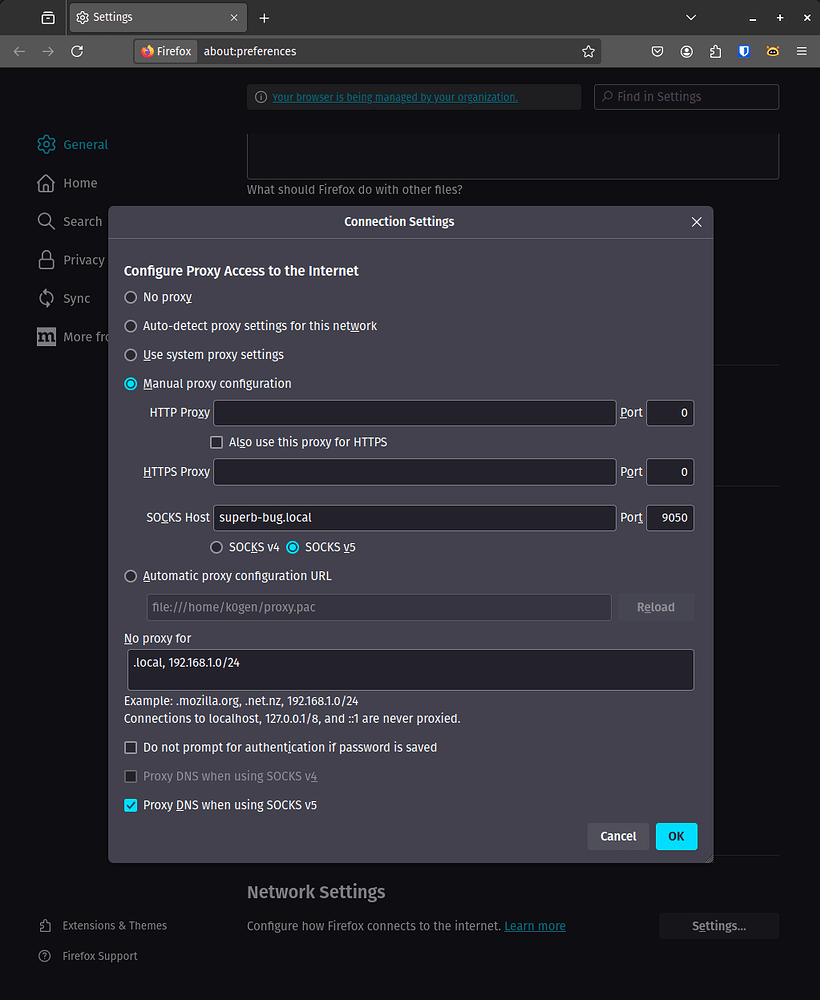Open the Firefox application menu
The image size is (820, 1000).
click(800, 51)
